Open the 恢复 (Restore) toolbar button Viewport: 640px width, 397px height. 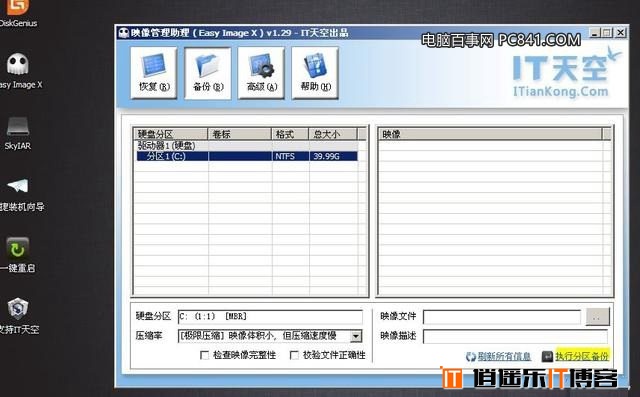pos(154,73)
